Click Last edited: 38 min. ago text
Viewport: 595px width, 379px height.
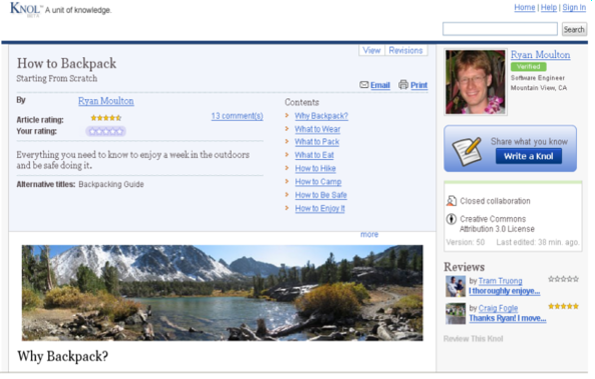coord(538,242)
